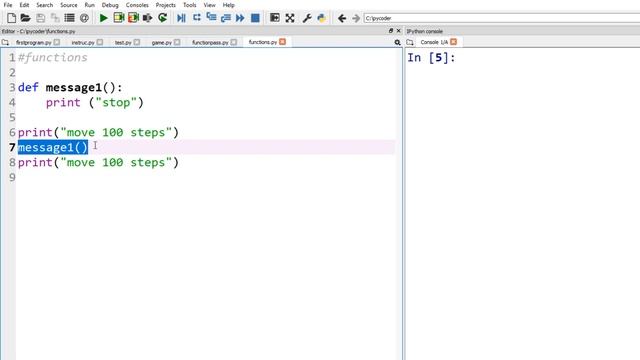This screenshot has width=640, height=360.
Task: Open the Edit menu
Action: (24, 5)
